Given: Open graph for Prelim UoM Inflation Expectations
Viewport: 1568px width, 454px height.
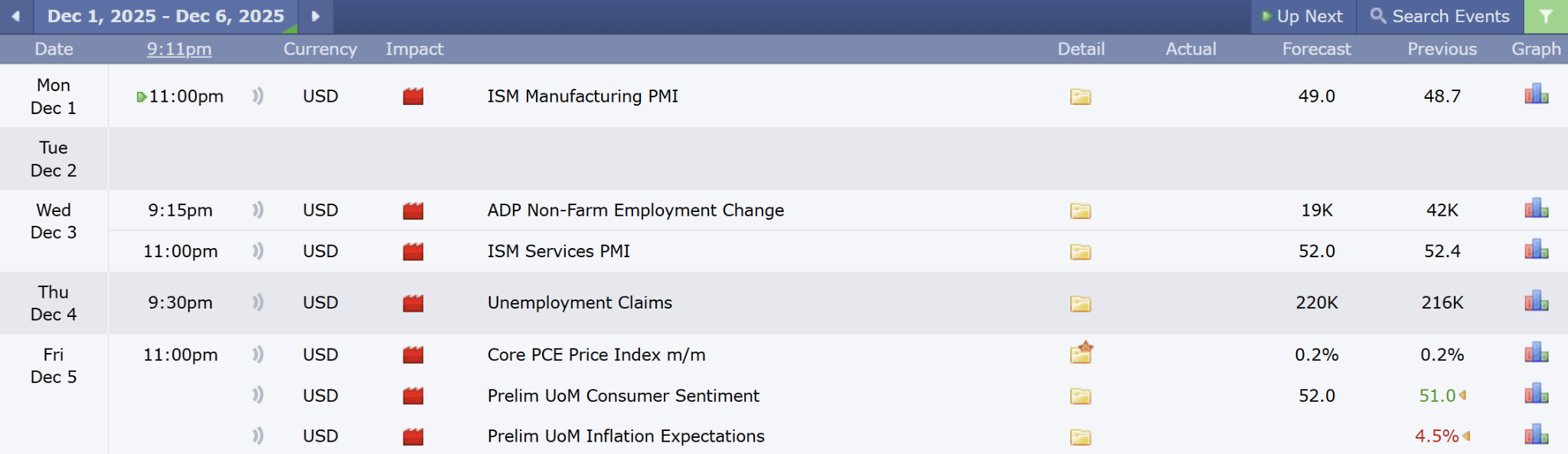Looking at the screenshot, I should [1536, 436].
